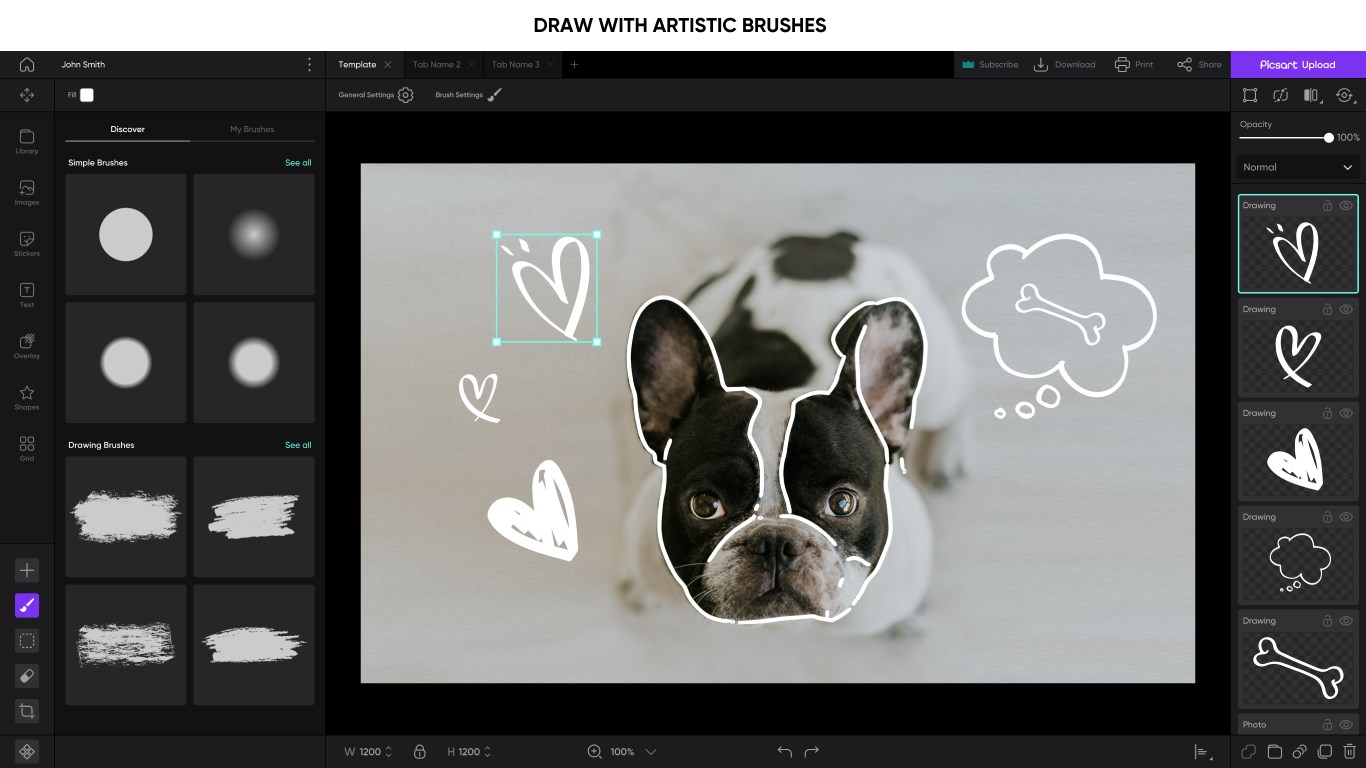
Task: Duplicate layer with the copy icon
Action: coord(1324,752)
